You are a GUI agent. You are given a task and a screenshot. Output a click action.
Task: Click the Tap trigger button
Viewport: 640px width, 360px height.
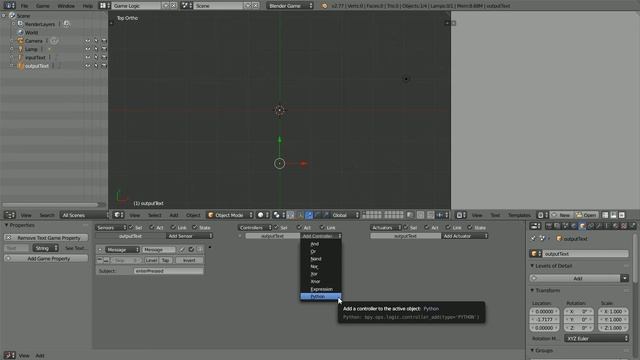coord(165,260)
